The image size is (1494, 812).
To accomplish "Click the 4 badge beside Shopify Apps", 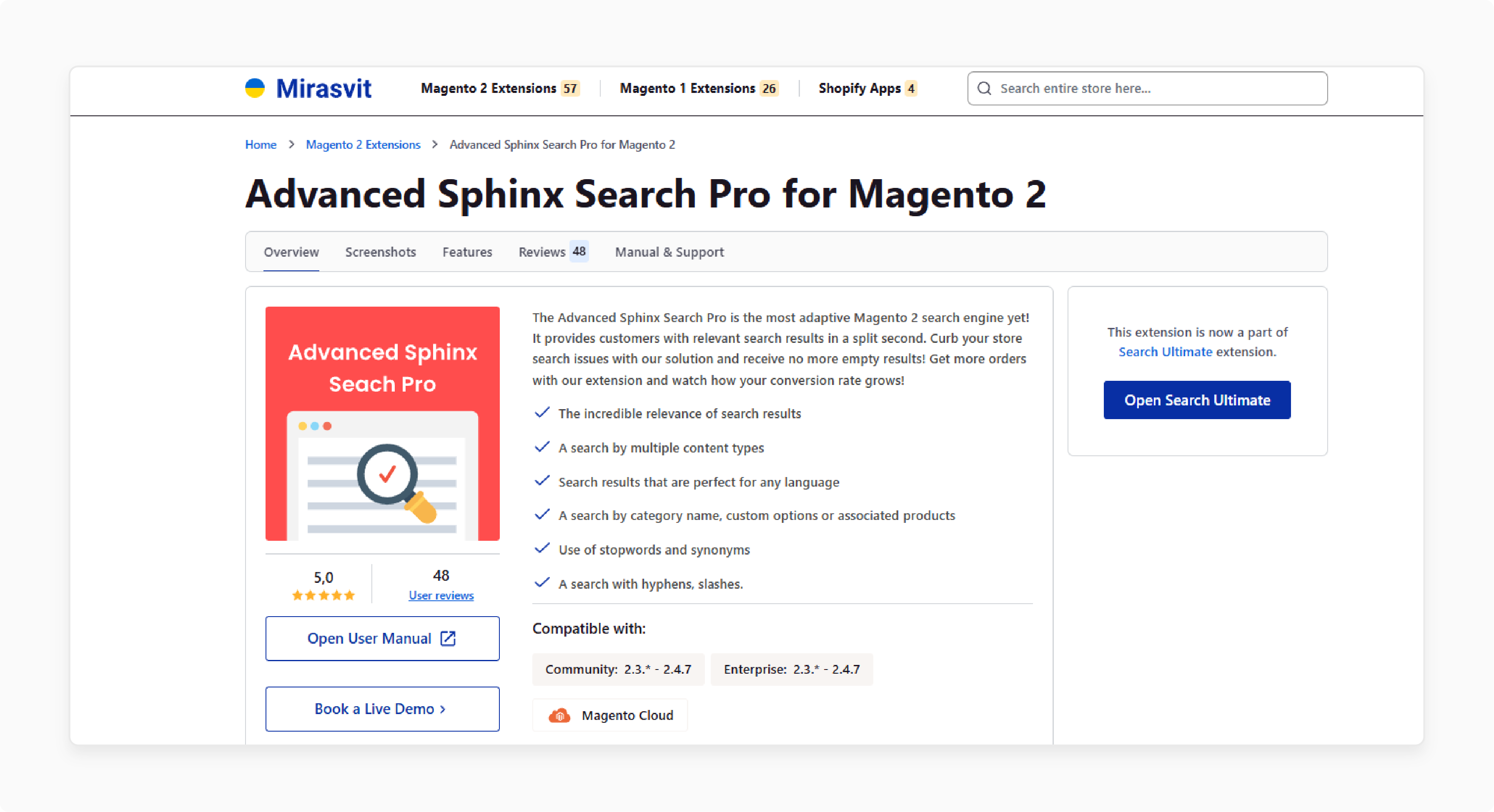I will click(x=910, y=89).
